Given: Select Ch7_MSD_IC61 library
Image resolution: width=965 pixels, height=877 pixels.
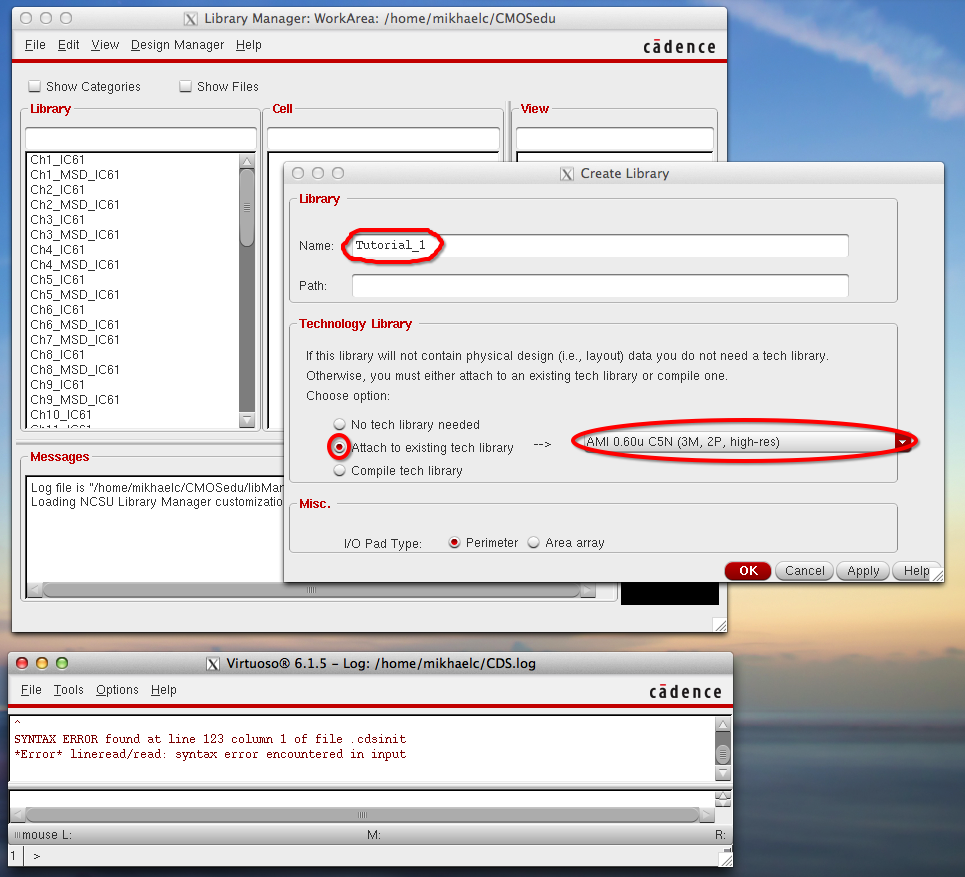Looking at the screenshot, I should tap(74, 340).
